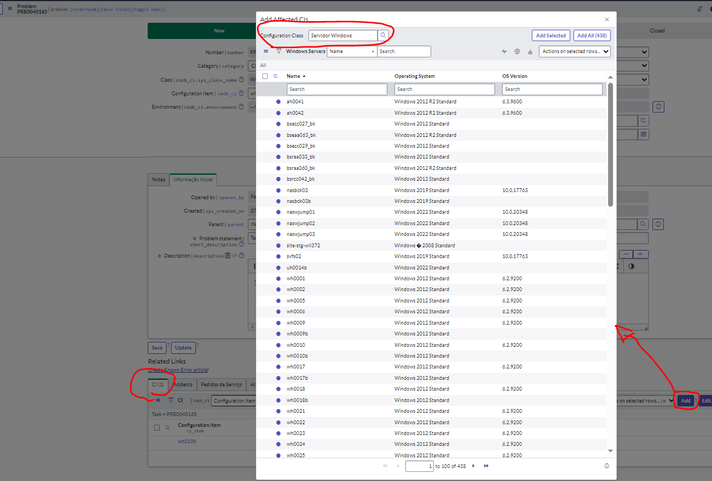The image size is (712, 481).
Task: Click Operating System column search field
Action: (445, 89)
